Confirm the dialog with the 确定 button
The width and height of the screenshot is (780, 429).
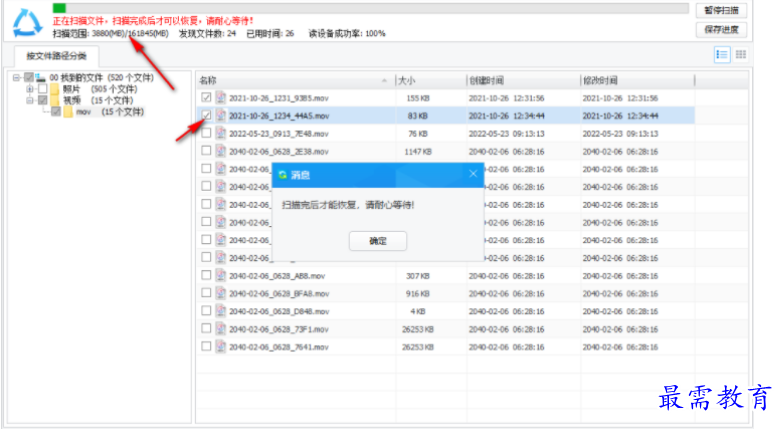click(x=378, y=241)
